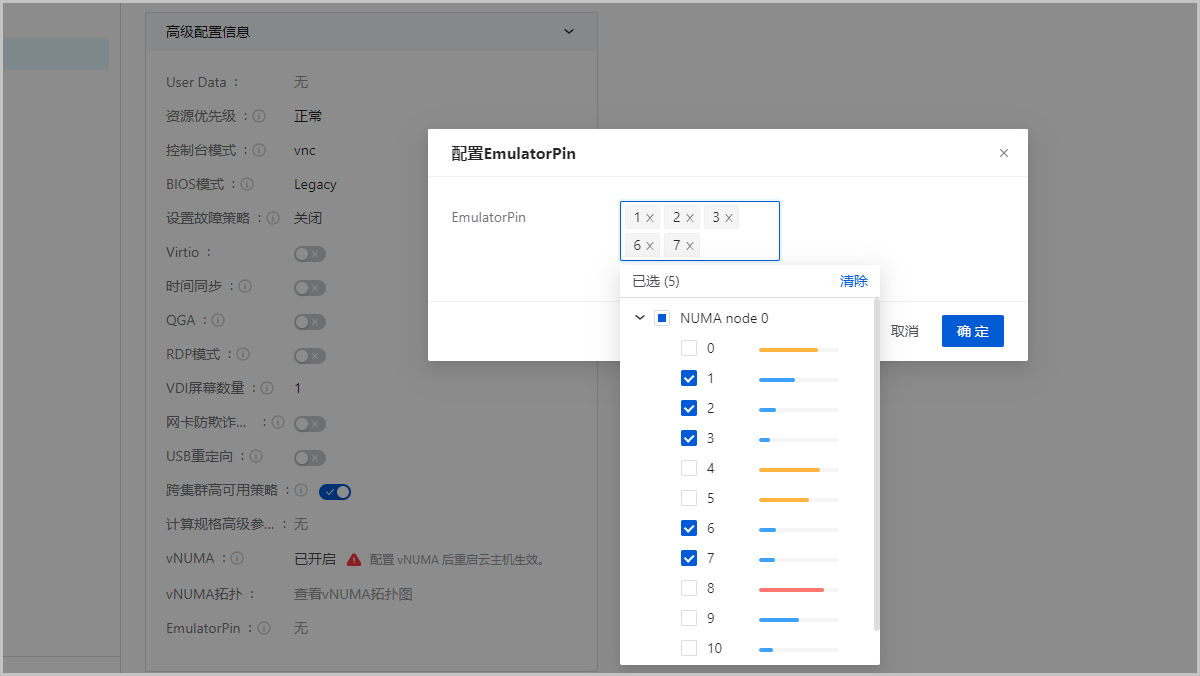1200x676 pixels.
Task: Uncheck the CPU 3 checkbox
Action: (689, 438)
